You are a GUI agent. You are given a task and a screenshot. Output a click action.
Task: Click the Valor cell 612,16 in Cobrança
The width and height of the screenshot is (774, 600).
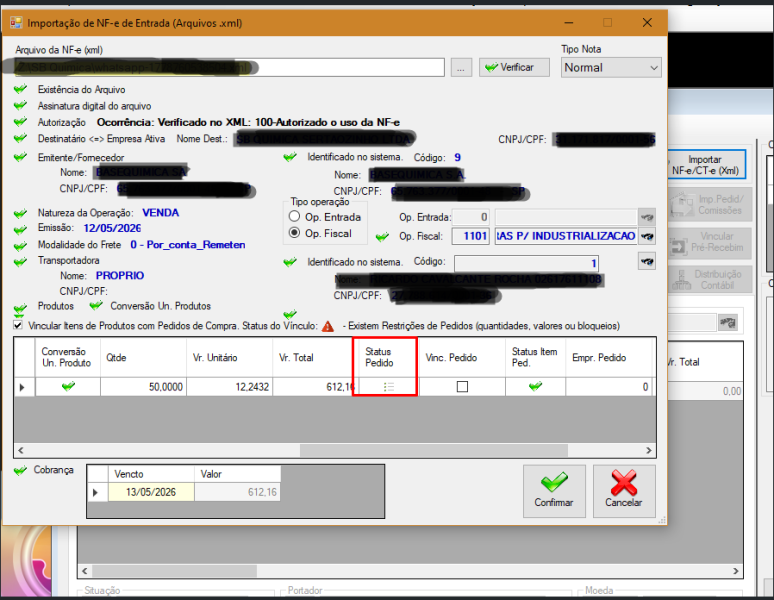point(237,492)
